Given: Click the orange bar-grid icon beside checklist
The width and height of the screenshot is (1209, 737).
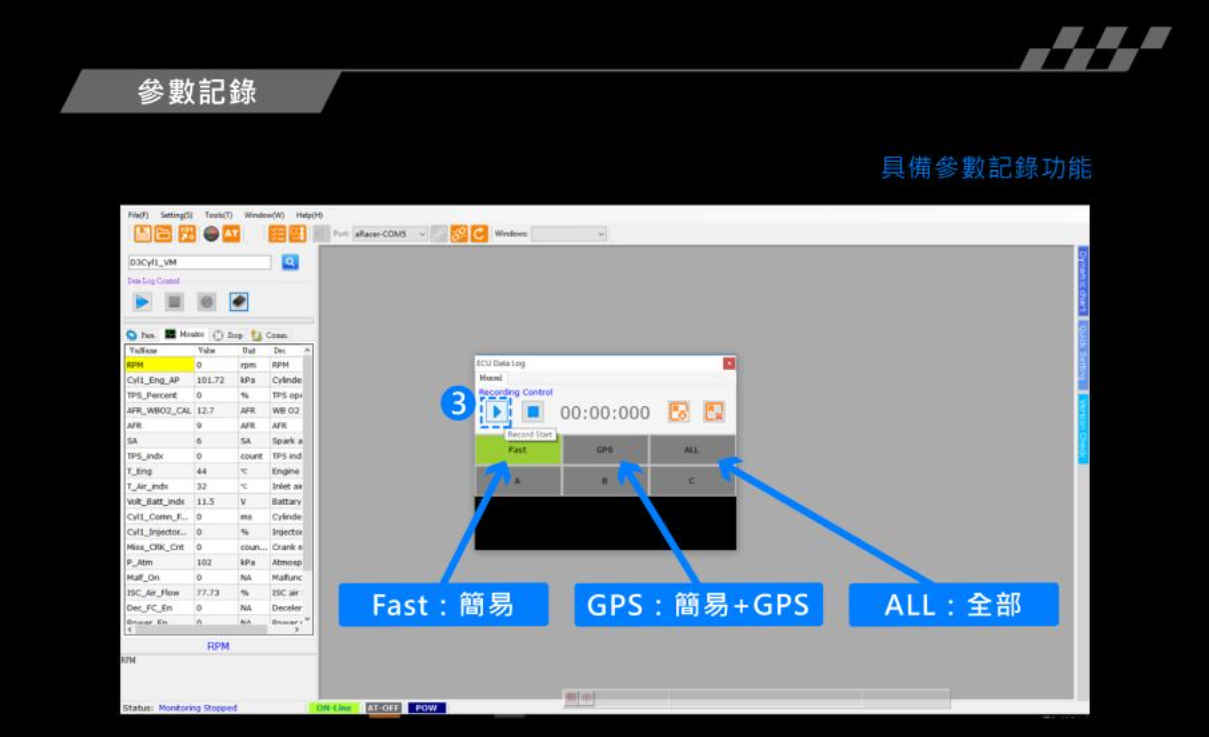Looking at the screenshot, I should 298,233.
